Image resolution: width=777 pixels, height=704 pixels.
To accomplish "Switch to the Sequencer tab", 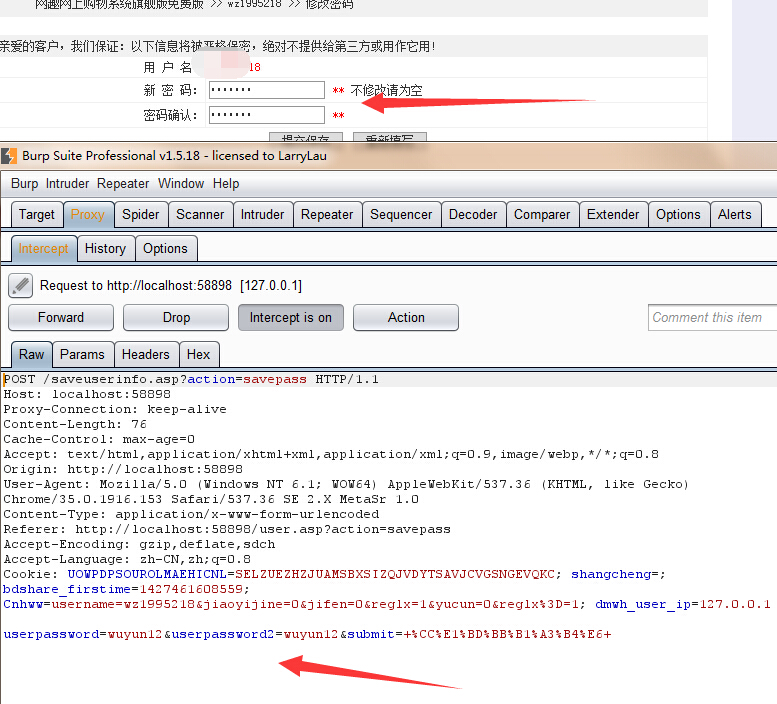I will [x=401, y=215].
